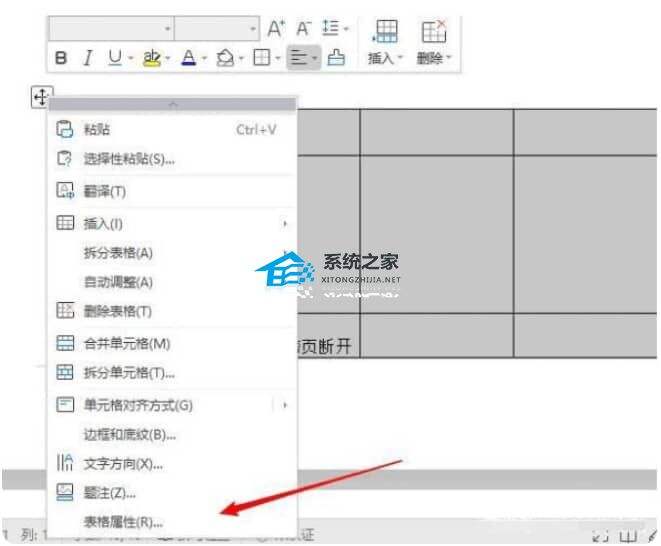
Task: Click the format painter icon
Action: pos(336,57)
